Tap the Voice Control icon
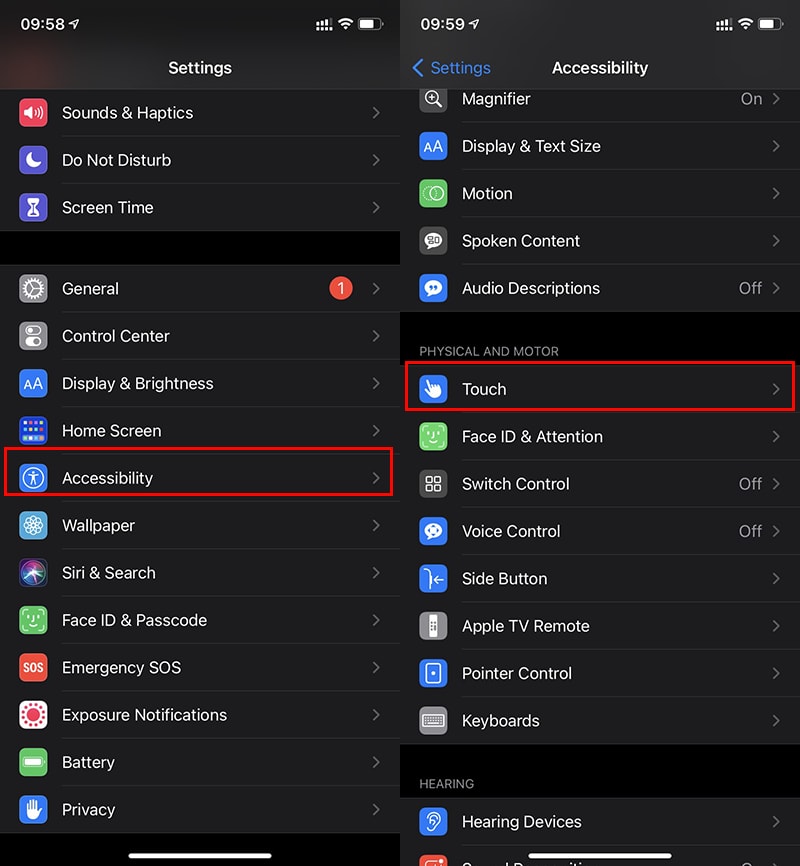 pyautogui.click(x=433, y=531)
